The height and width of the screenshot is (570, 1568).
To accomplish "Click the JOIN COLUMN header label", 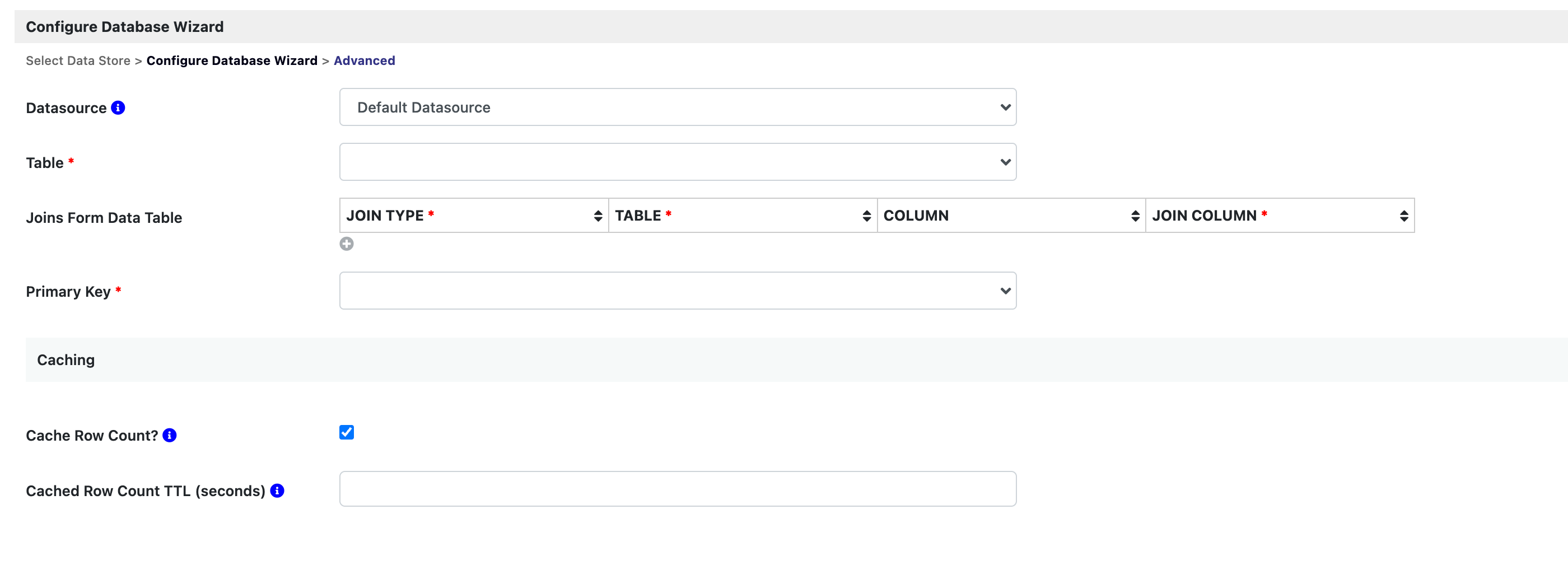I will tap(1204, 216).
